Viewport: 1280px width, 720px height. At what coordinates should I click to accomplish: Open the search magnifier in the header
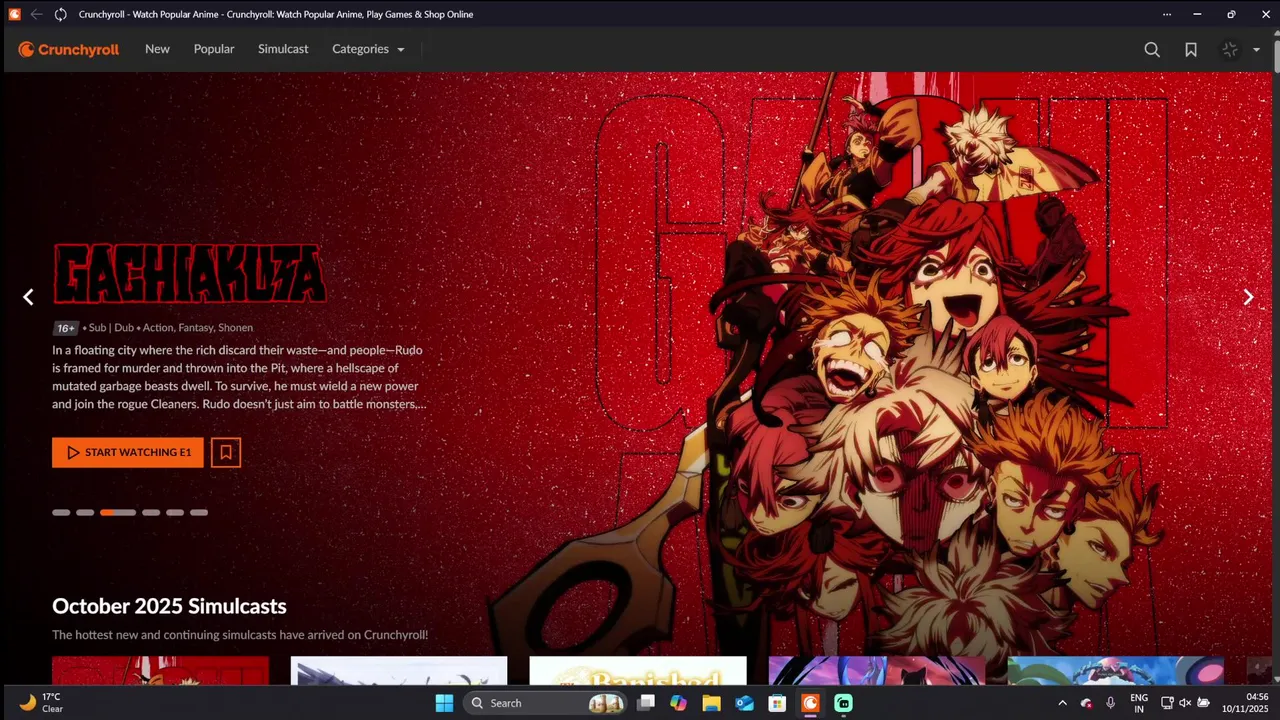[1152, 49]
